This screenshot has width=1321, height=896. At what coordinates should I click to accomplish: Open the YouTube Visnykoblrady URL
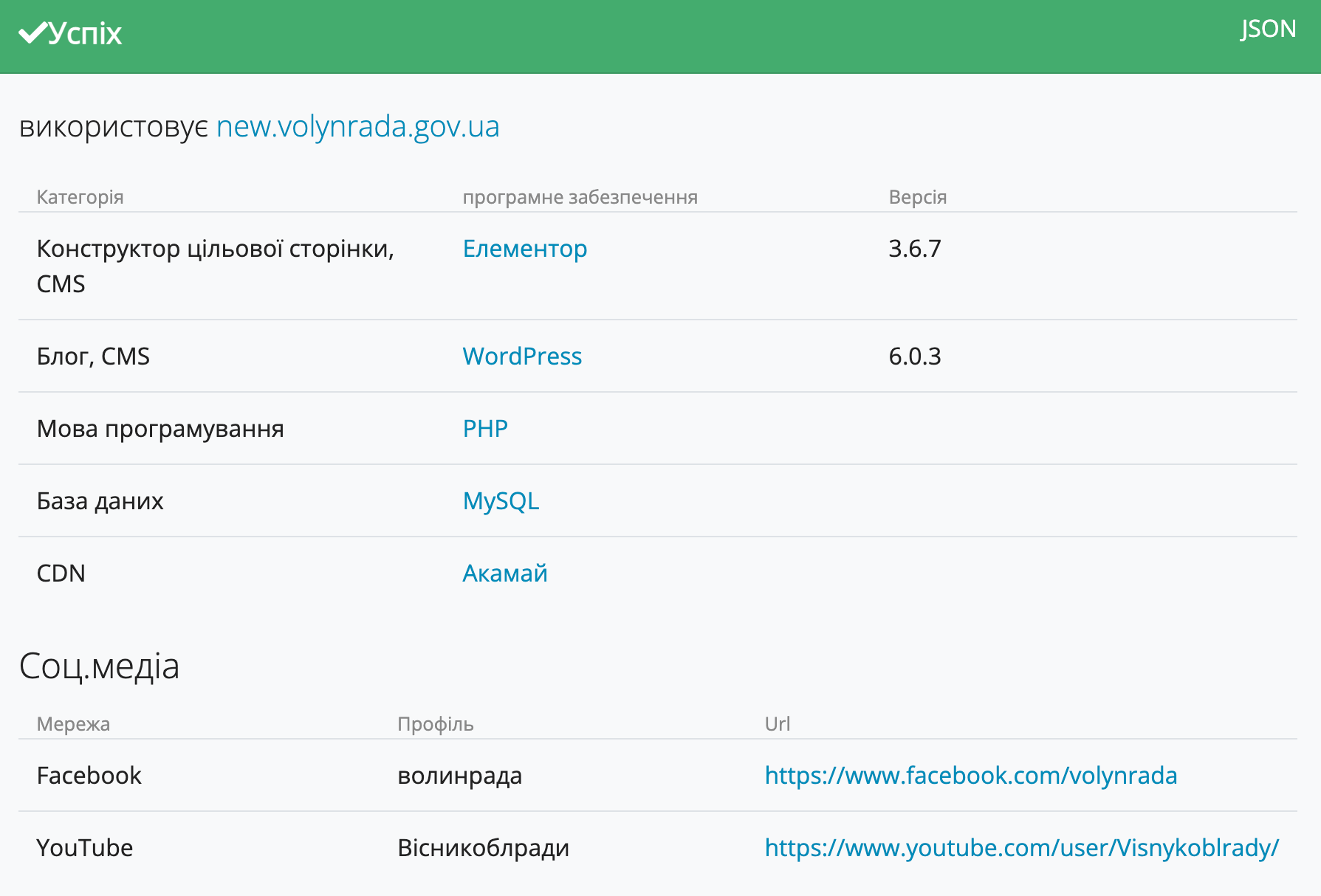(x=1021, y=848)
